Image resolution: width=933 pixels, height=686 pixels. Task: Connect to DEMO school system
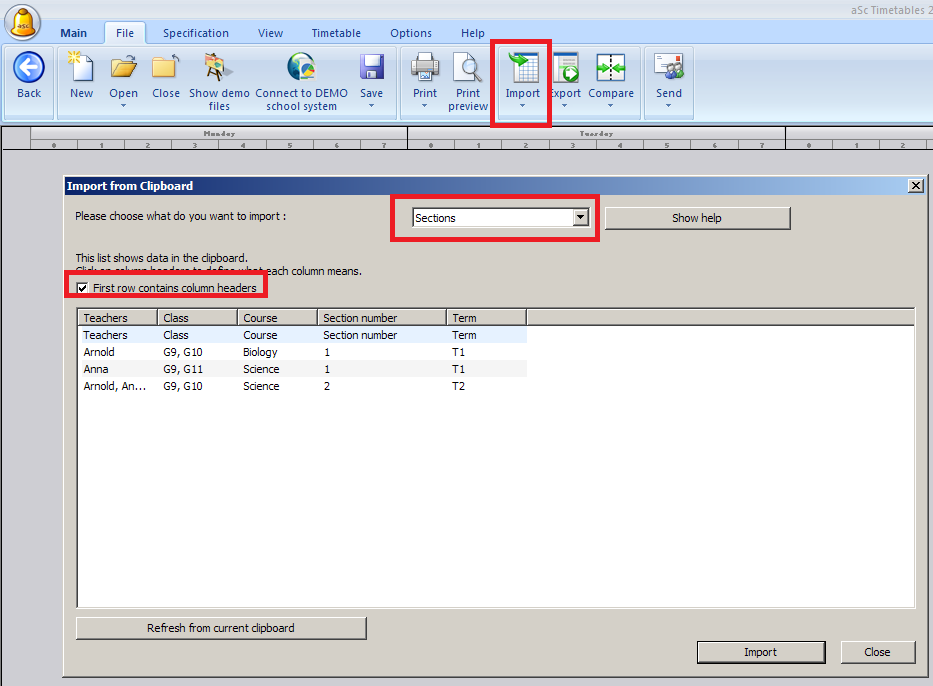(x=301, y=68)
